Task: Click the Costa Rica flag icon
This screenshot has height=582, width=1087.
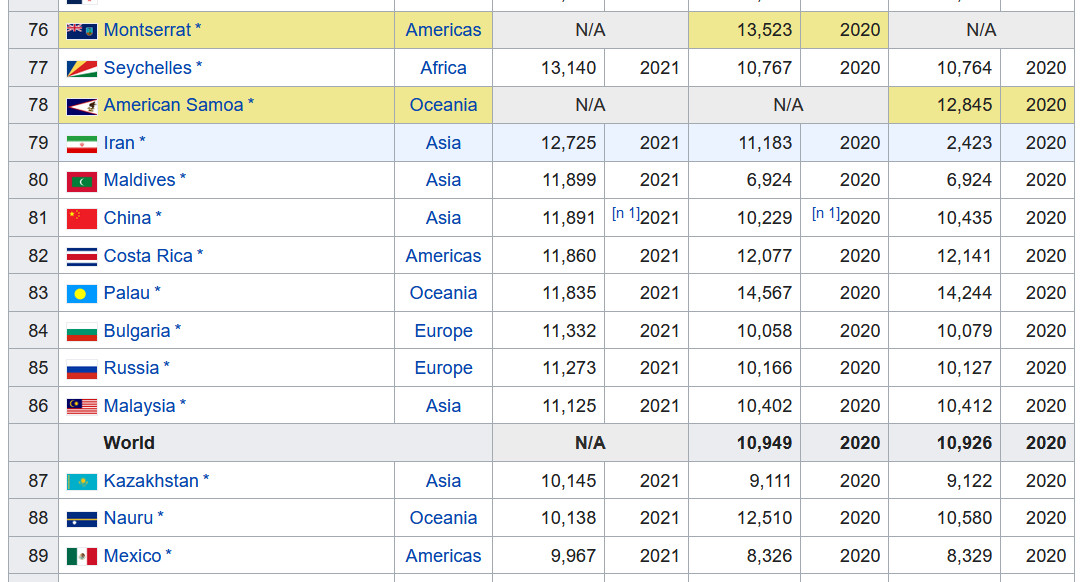Action: pos(81,256)
